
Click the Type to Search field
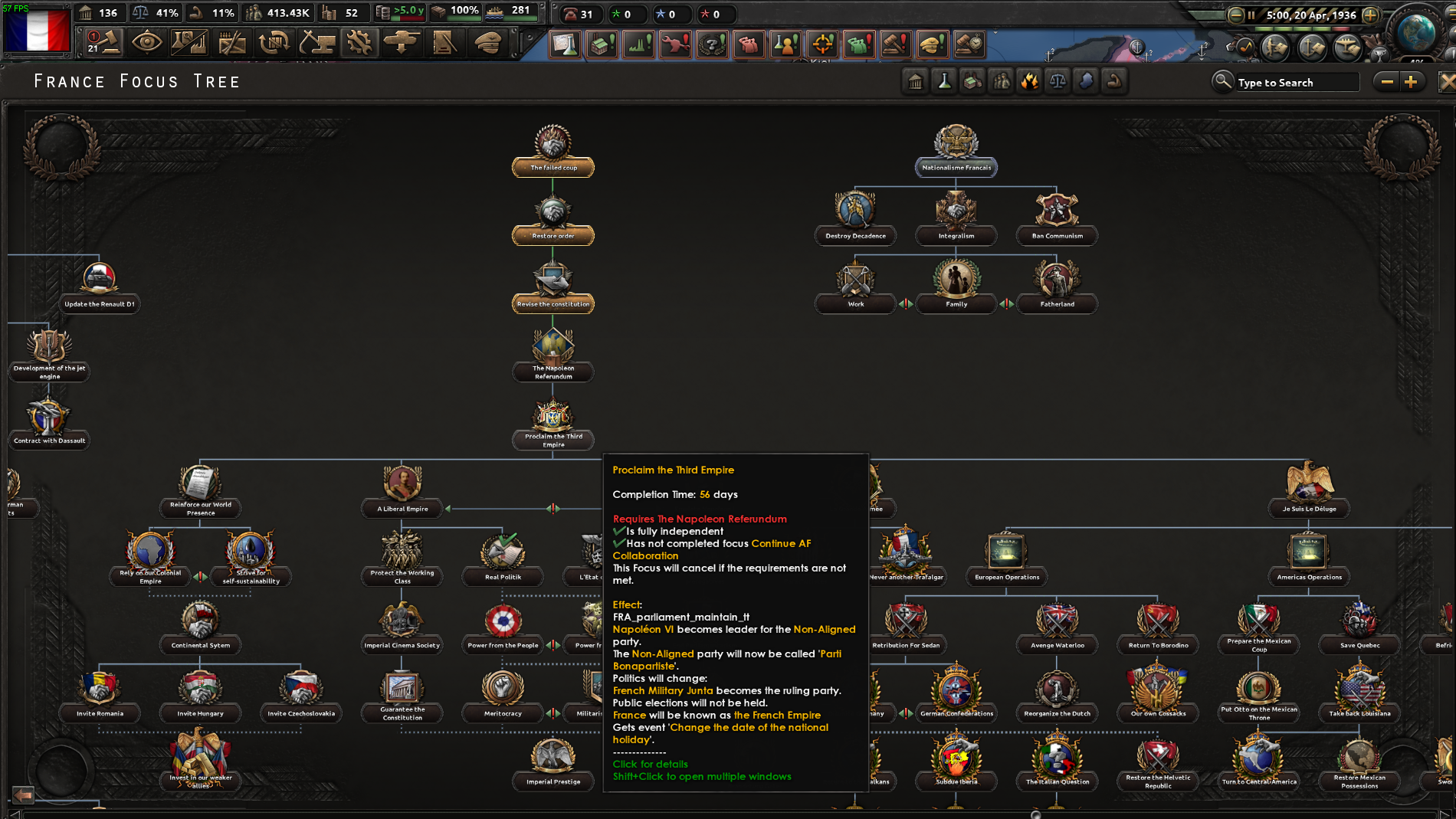click(x=1297, y=82)
